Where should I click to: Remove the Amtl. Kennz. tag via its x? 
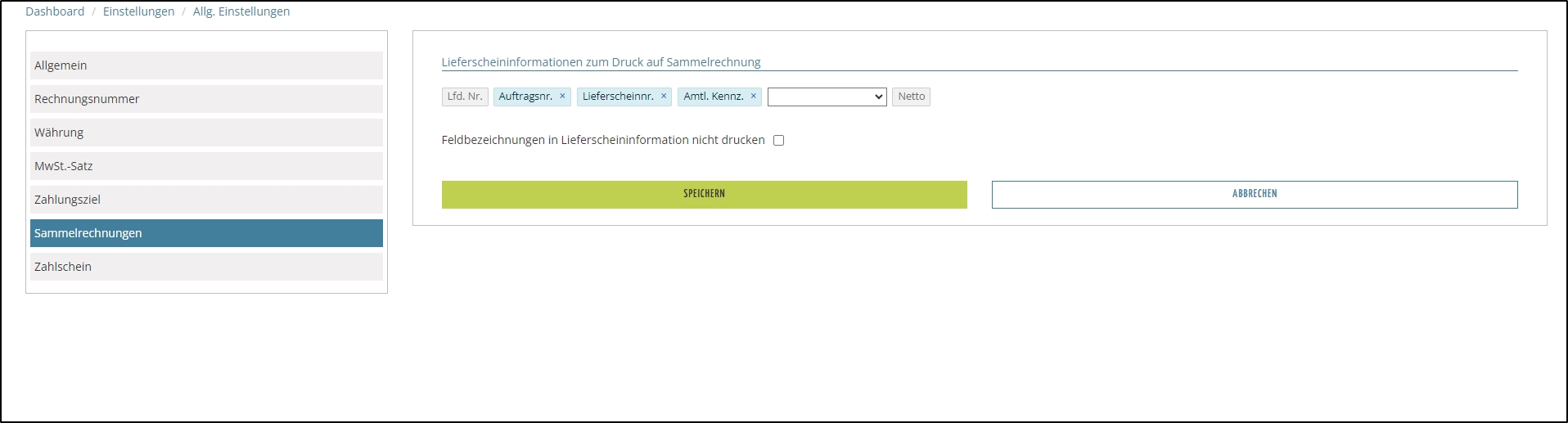[x=754, y=97]
